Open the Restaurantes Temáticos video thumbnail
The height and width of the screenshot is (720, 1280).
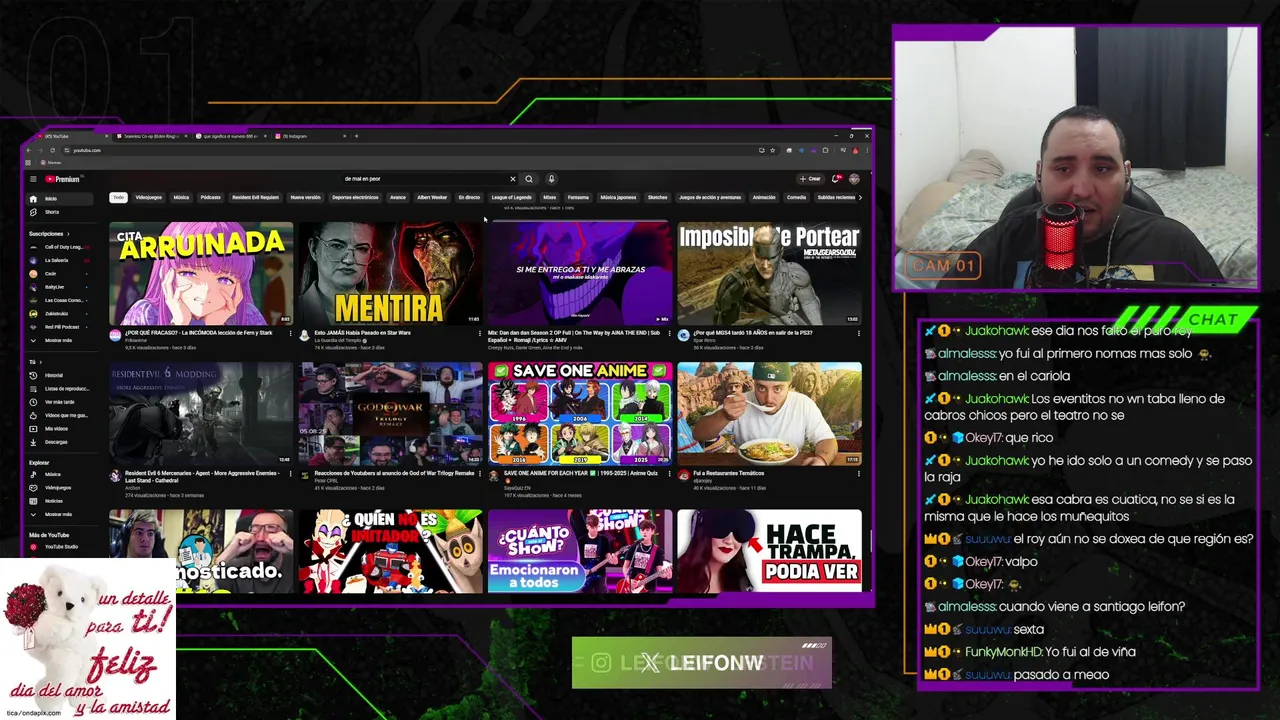(x=769, y=414)
